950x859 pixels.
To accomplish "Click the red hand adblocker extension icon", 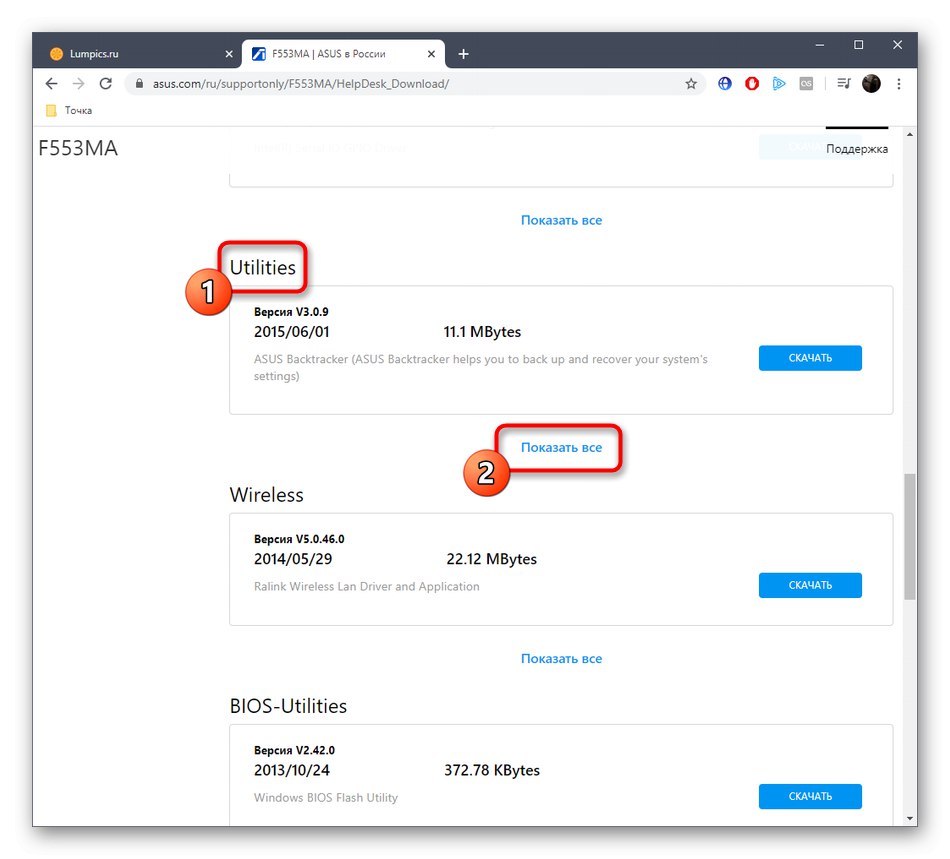I will (x=752, y=84).
